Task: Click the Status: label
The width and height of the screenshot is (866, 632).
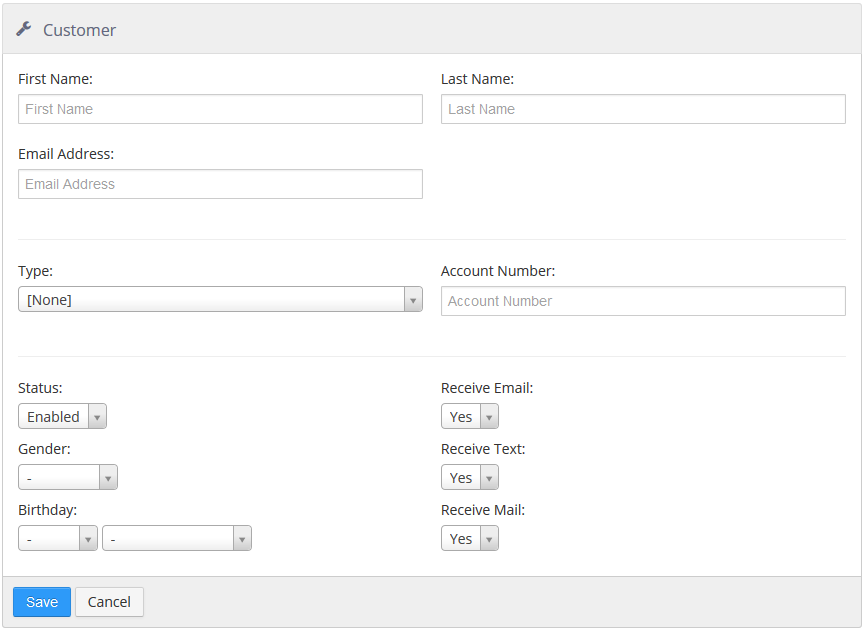Action: (x=40, y=388)
